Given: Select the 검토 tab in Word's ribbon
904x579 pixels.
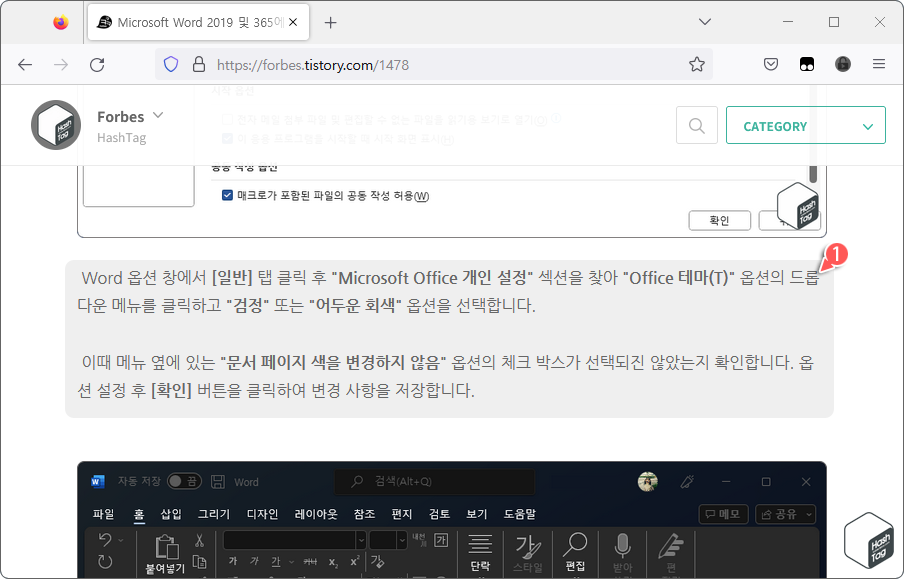Looking at the screenshot, I should 439,514.
